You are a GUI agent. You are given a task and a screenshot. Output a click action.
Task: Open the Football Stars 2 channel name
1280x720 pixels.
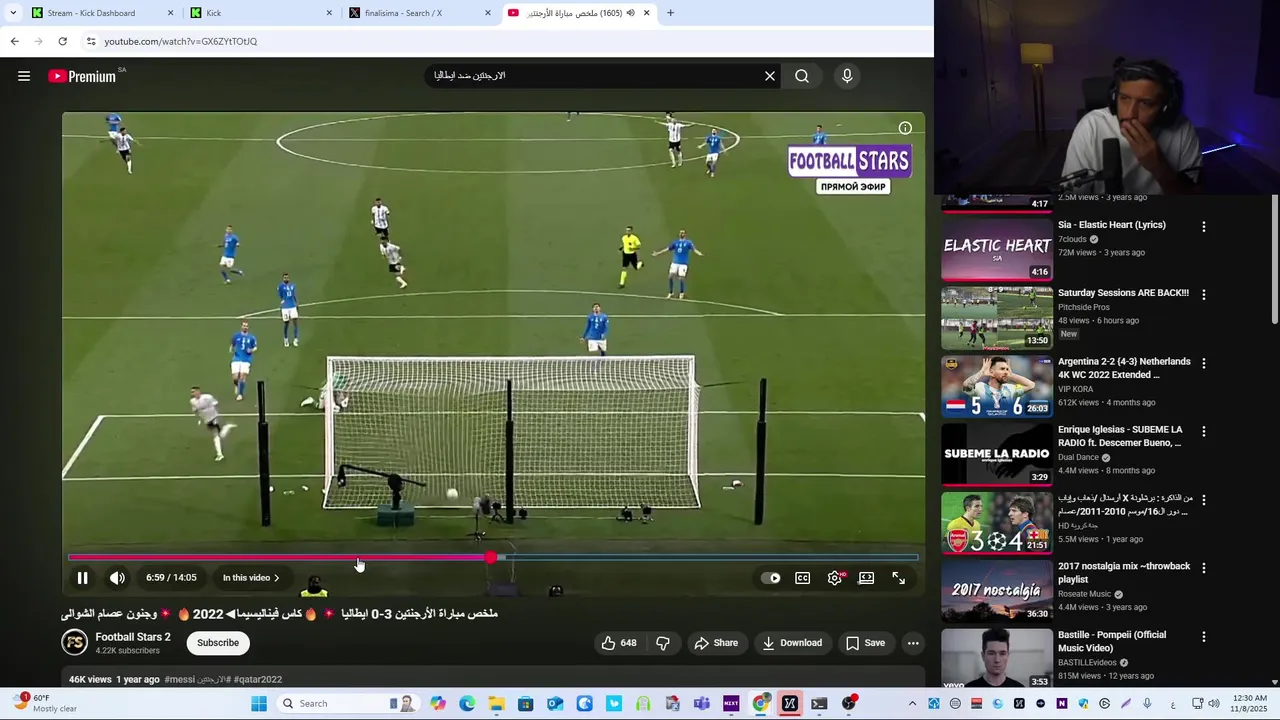pyautogui.click(x=133, y=637)
